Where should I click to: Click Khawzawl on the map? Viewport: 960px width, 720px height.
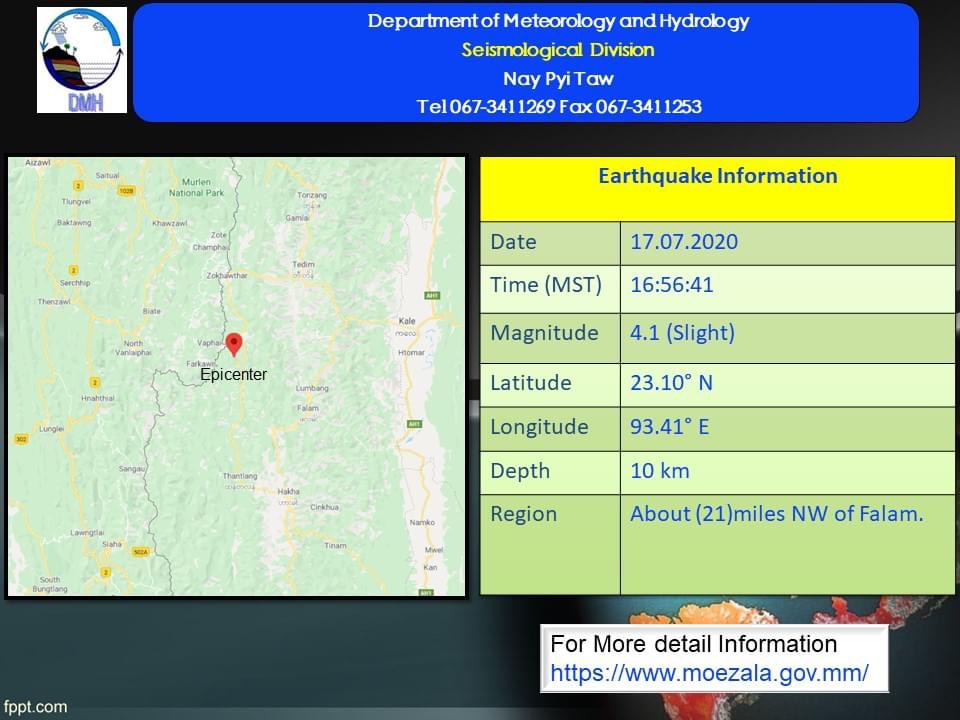[x=170, y=223]
